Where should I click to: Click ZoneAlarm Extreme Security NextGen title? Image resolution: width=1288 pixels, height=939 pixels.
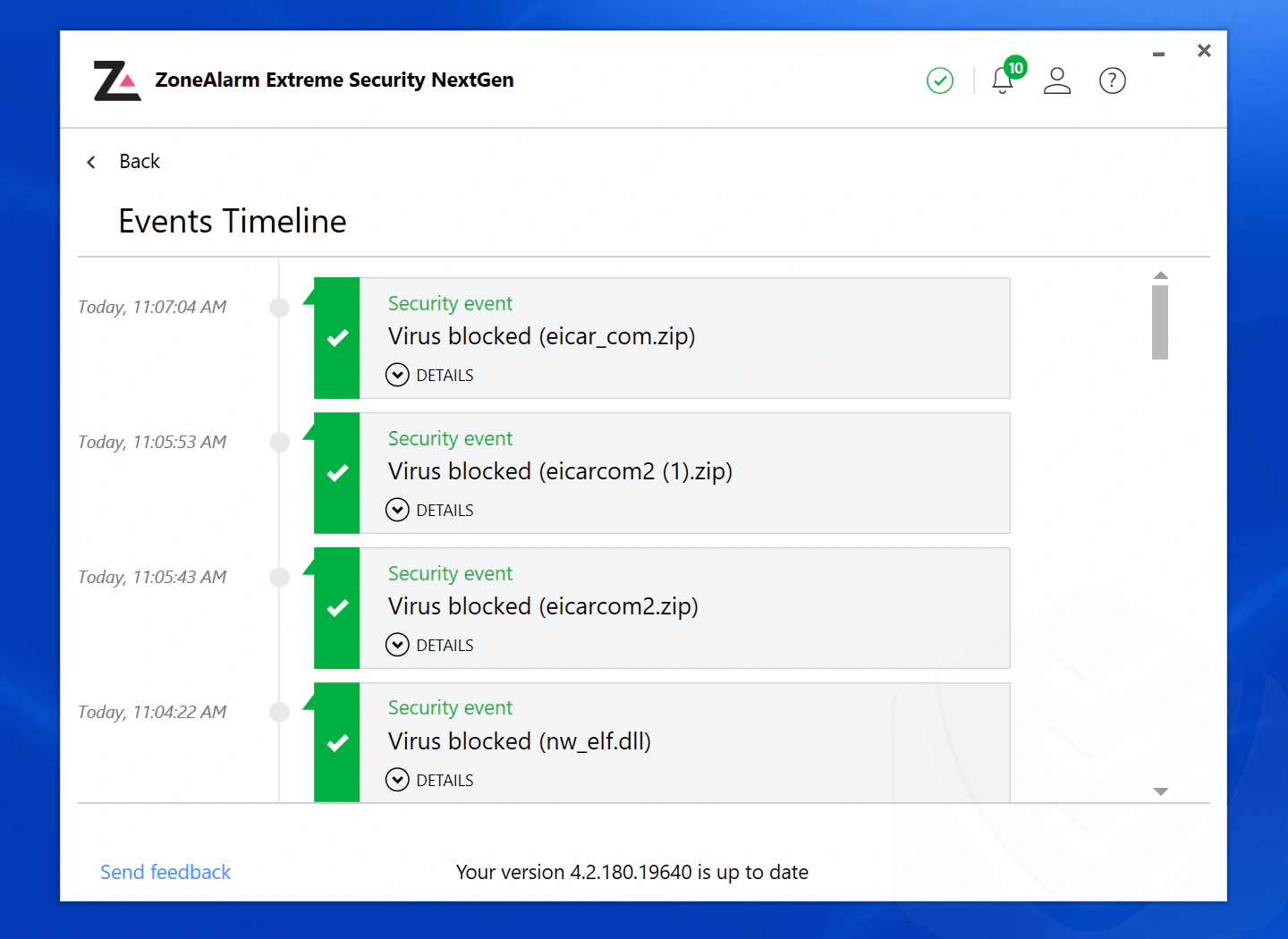point(335,80)
